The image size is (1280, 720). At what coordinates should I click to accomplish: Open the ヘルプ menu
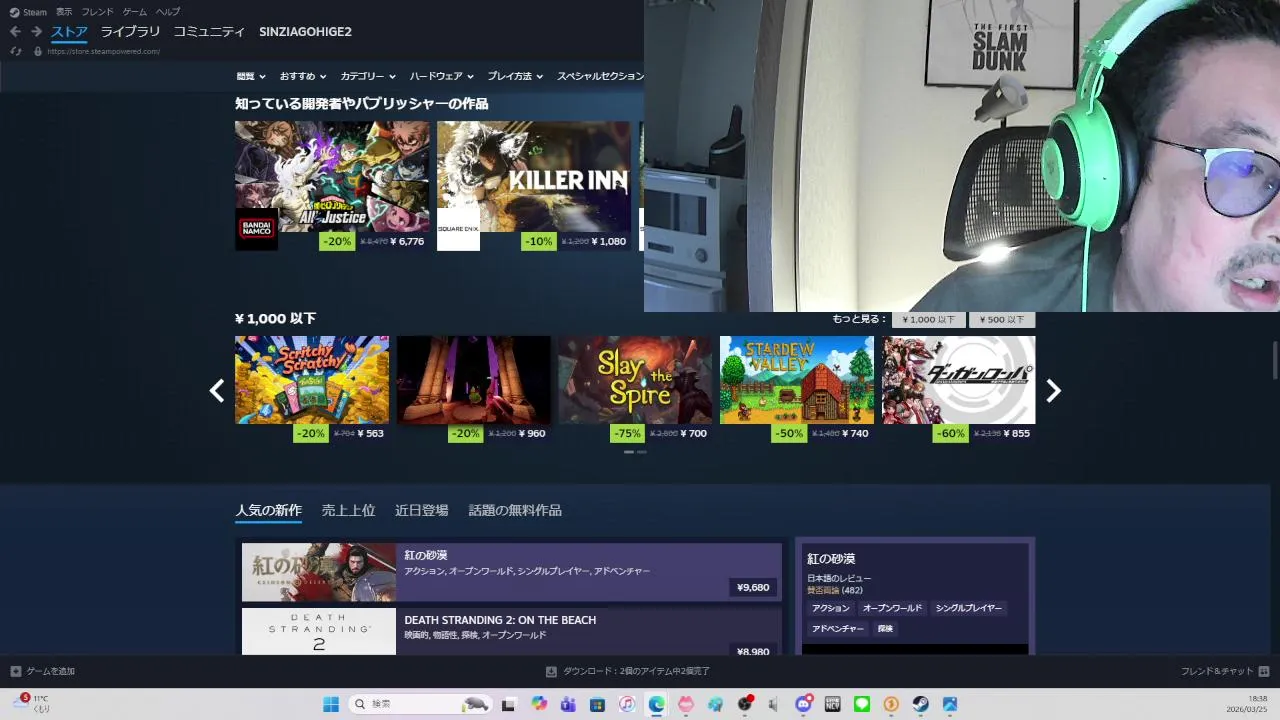pos(168,12)
